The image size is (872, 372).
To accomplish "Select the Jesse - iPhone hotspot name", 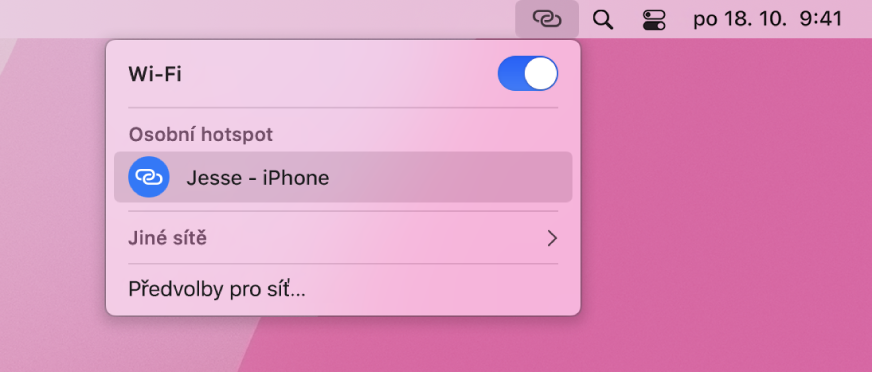I will point(257,178).
